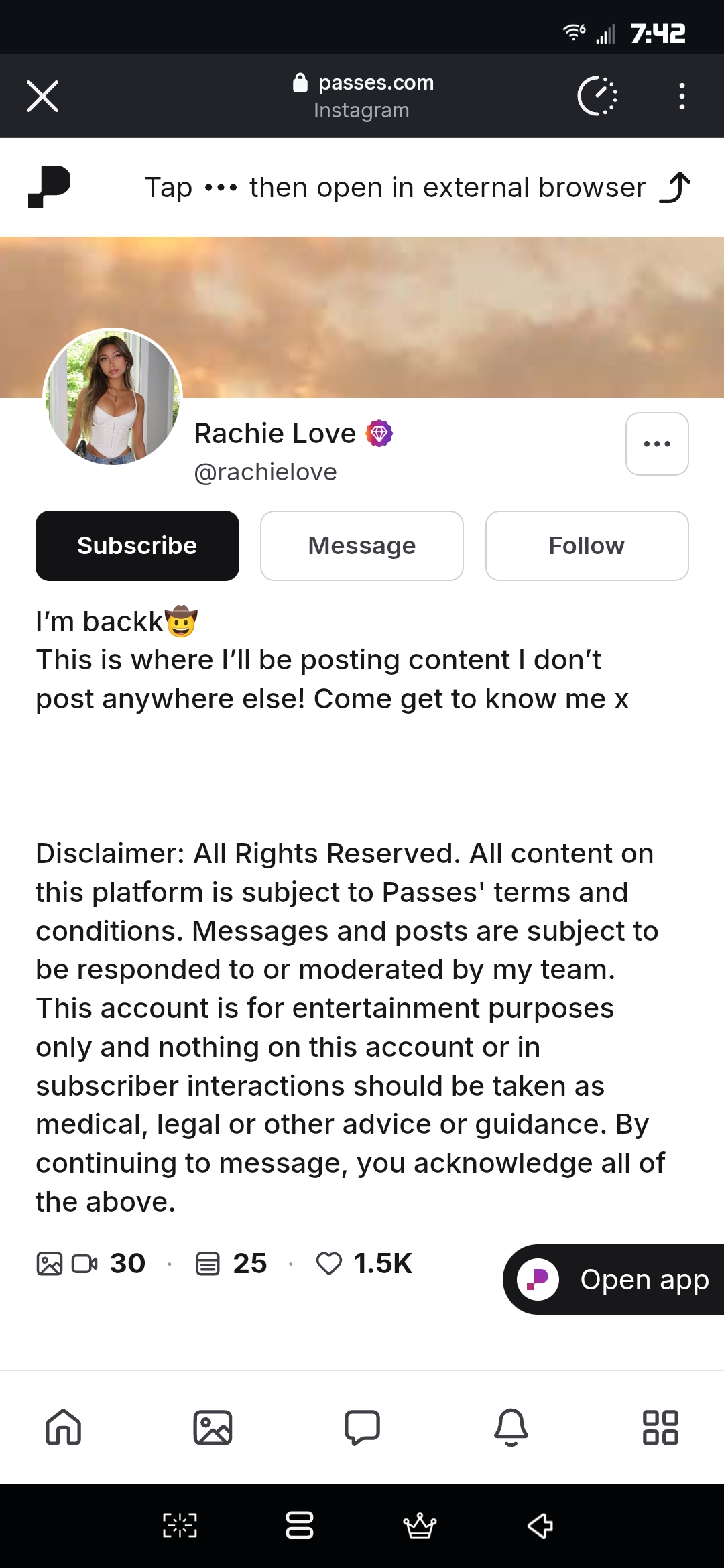Open profile more options ellipsis button
This screenshot has height=1568, width=724.
[x=657, y=444]
